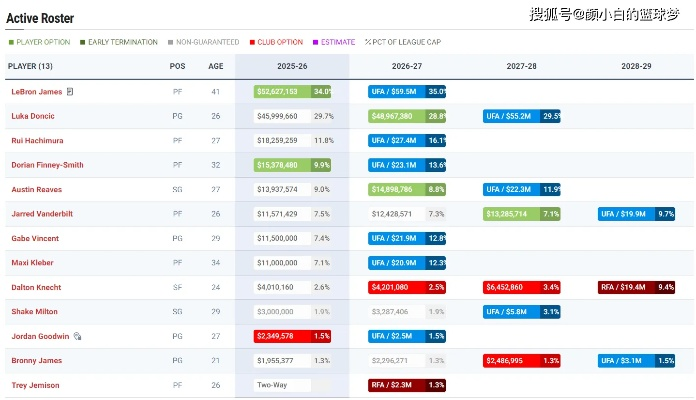Screen dimensions: 696x400
Task: Open the Austin Reaves player link
Action: pos(38,189)
